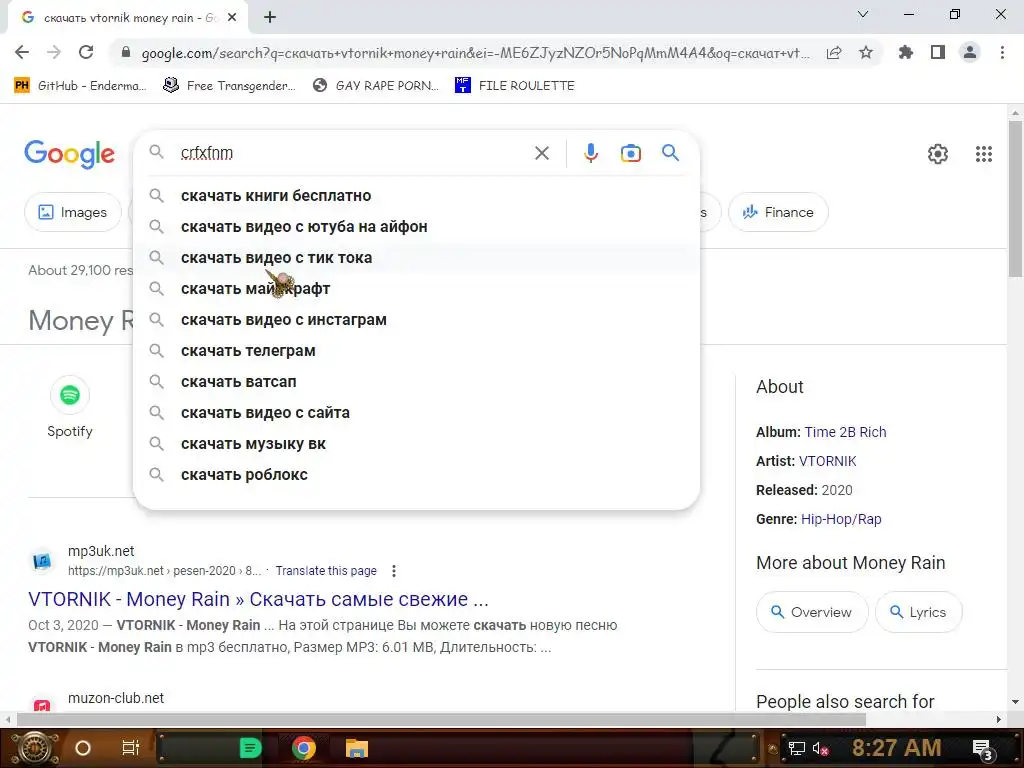Image resolution: width=1024 pixels, height=768 pixels.
Task: Click the Overview chip
Action: click(812, 612)
